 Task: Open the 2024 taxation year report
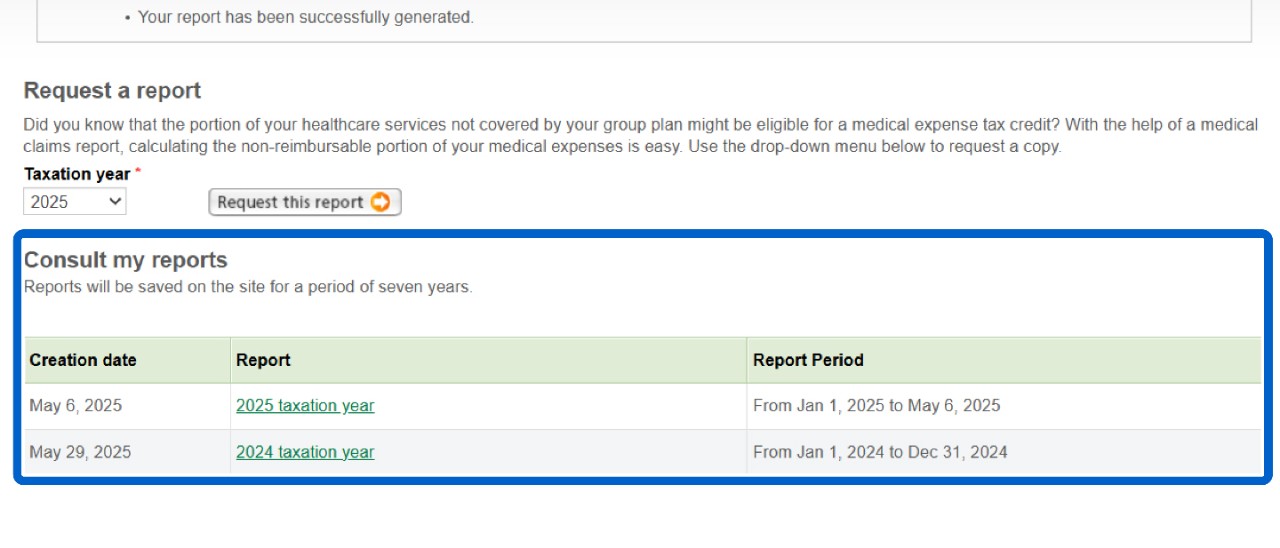(305, 452)
